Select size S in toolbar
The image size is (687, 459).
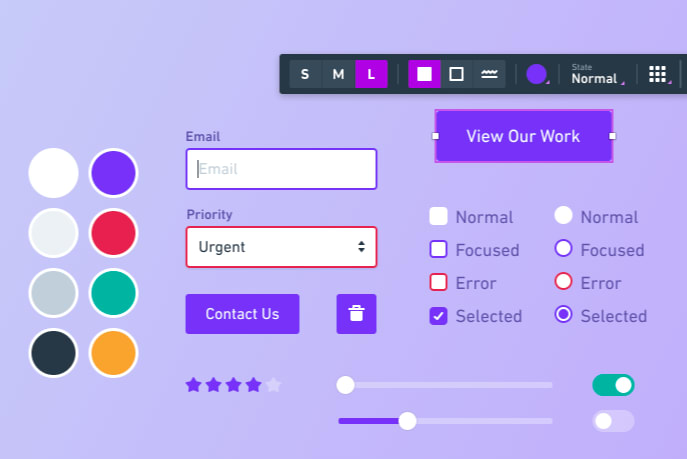(305, 74)
